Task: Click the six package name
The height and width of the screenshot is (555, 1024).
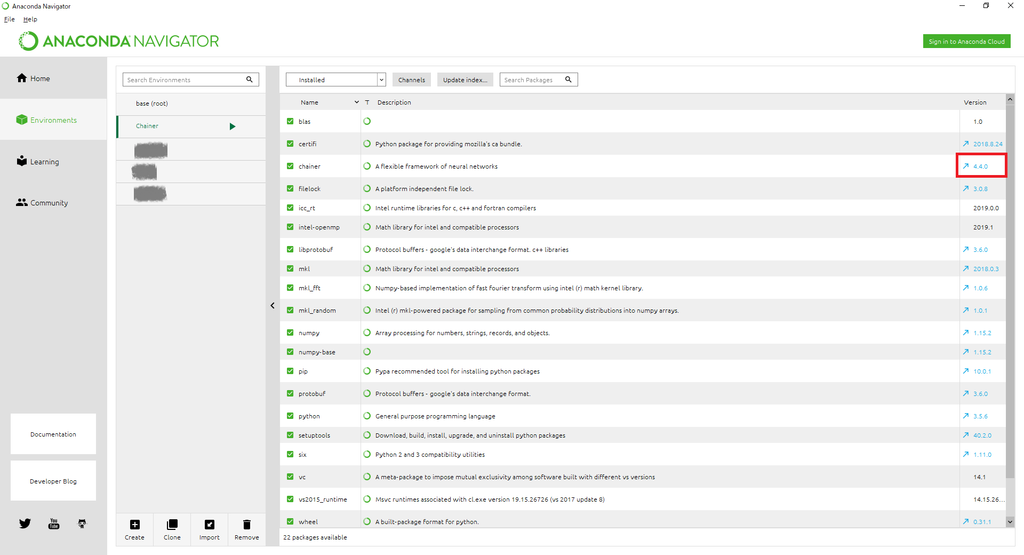Action: point(302,454)
